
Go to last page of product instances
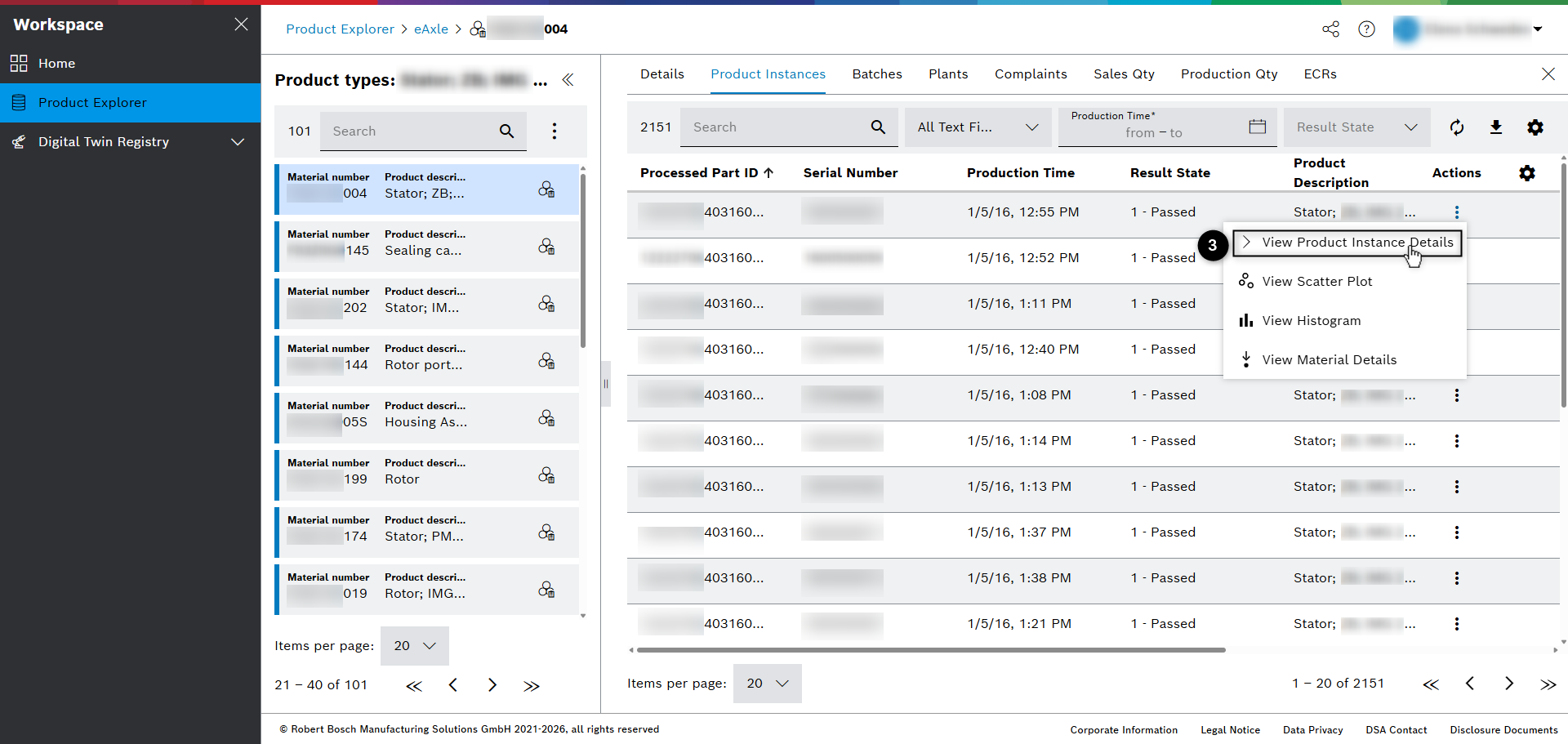click(1548, 684)
